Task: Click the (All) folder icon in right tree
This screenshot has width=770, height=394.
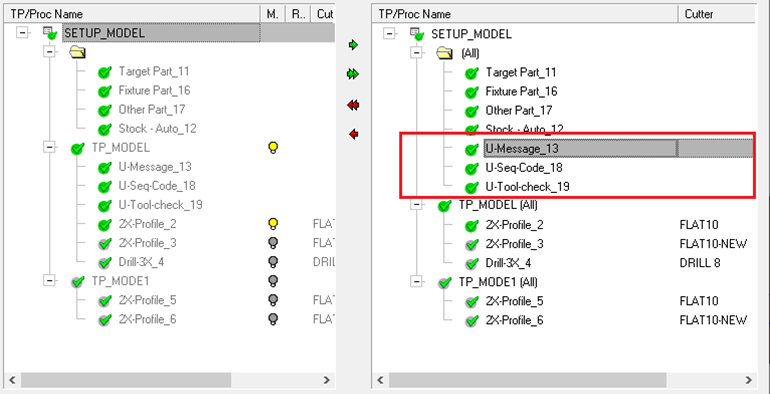Action: [444, 53]
